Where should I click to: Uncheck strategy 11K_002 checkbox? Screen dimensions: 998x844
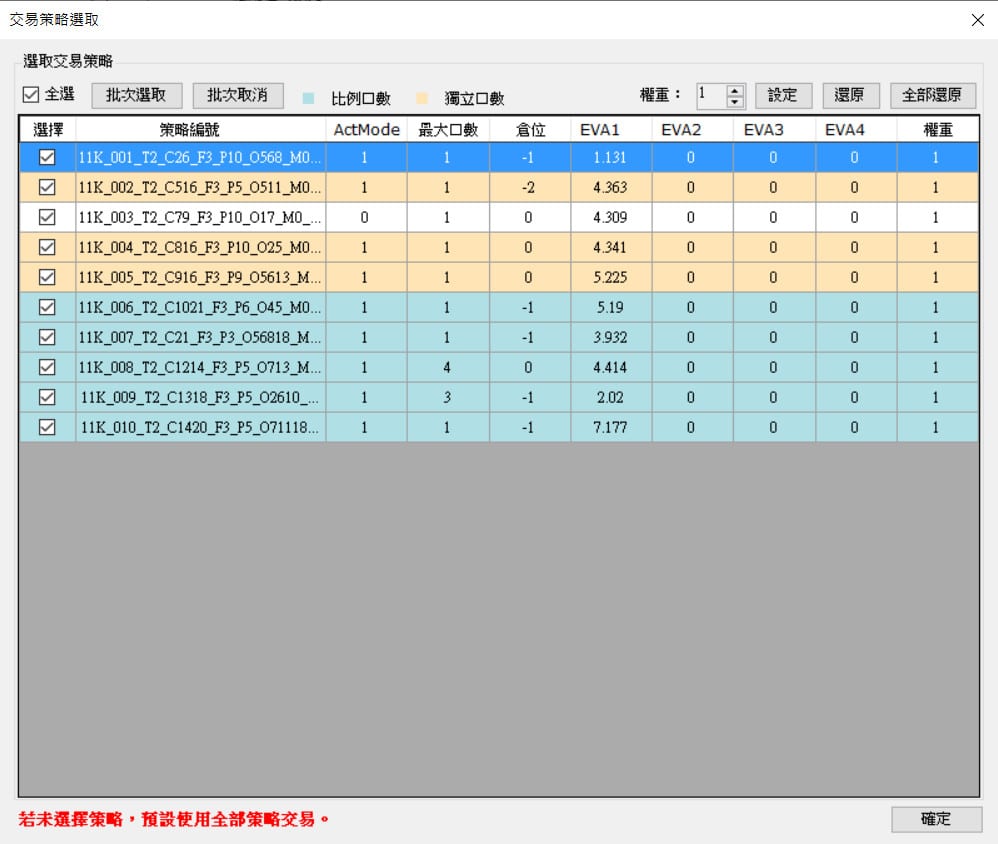pos(47,187)
